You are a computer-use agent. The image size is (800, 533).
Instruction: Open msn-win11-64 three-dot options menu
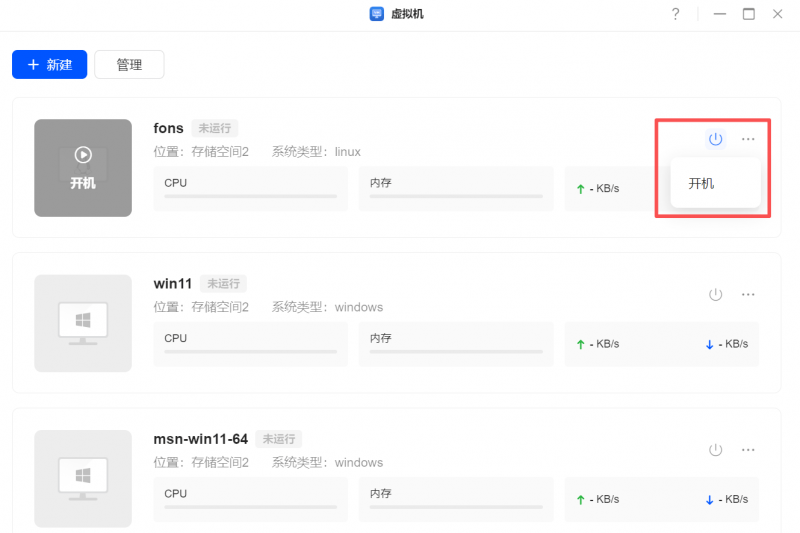(x=748, y=450)
